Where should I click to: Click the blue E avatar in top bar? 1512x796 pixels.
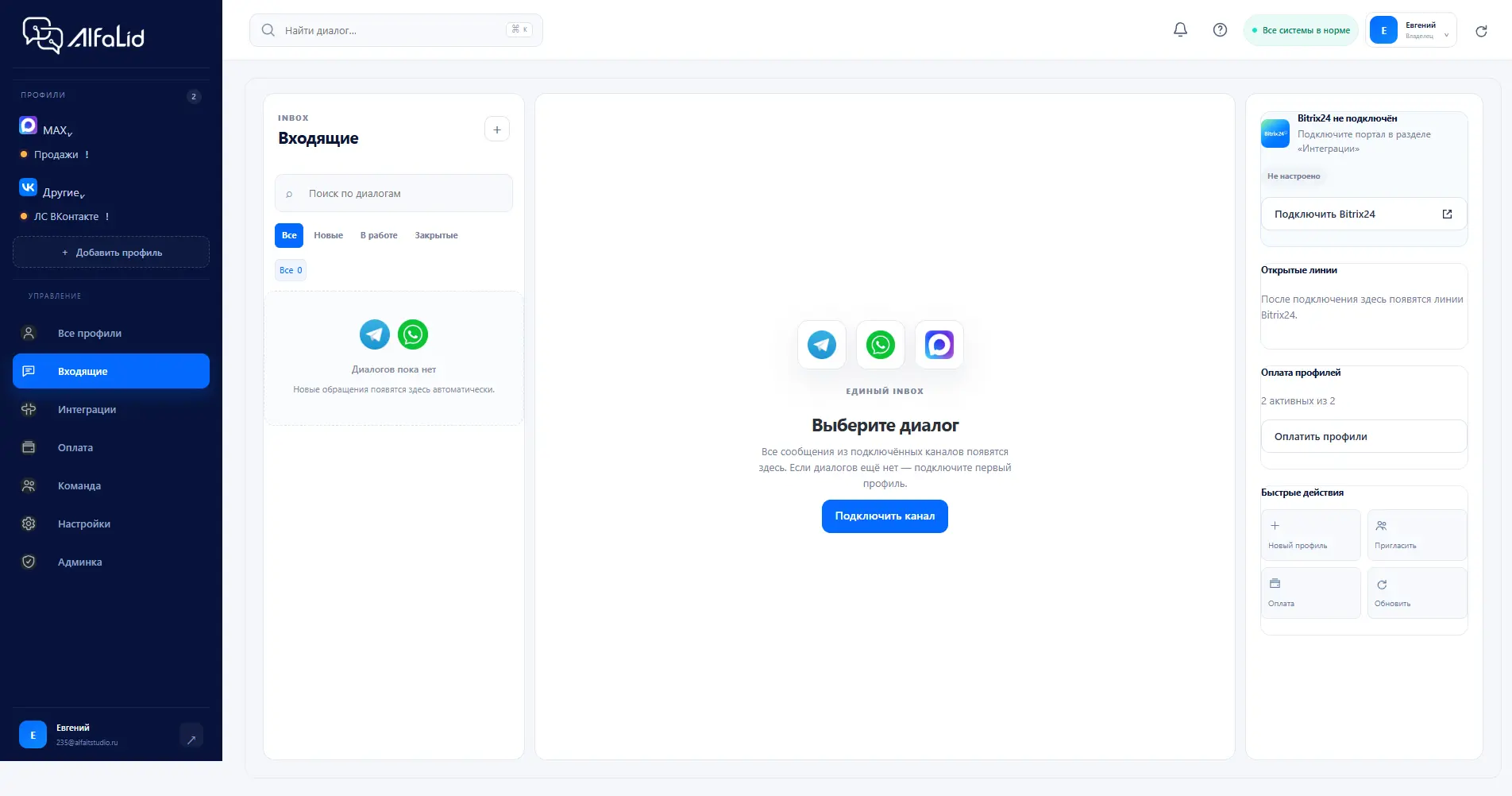pos(1383,30)
